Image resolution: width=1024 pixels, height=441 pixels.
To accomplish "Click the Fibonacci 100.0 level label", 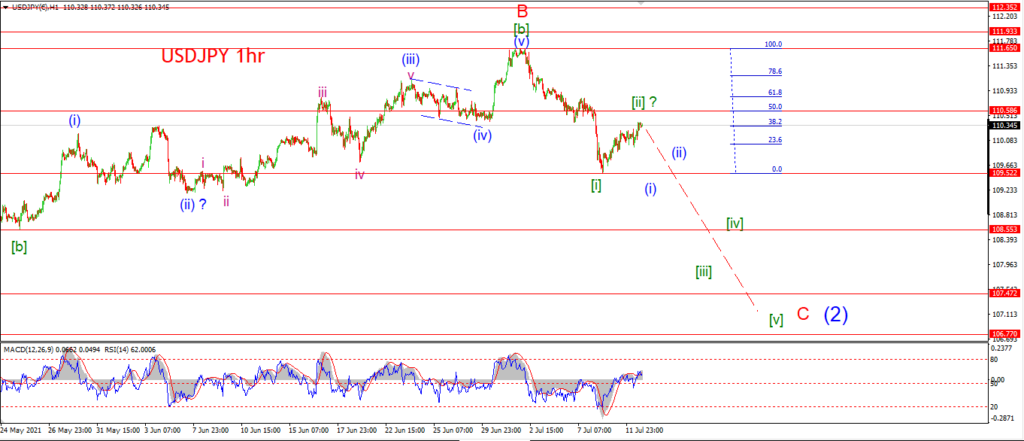I will (774, 44).
